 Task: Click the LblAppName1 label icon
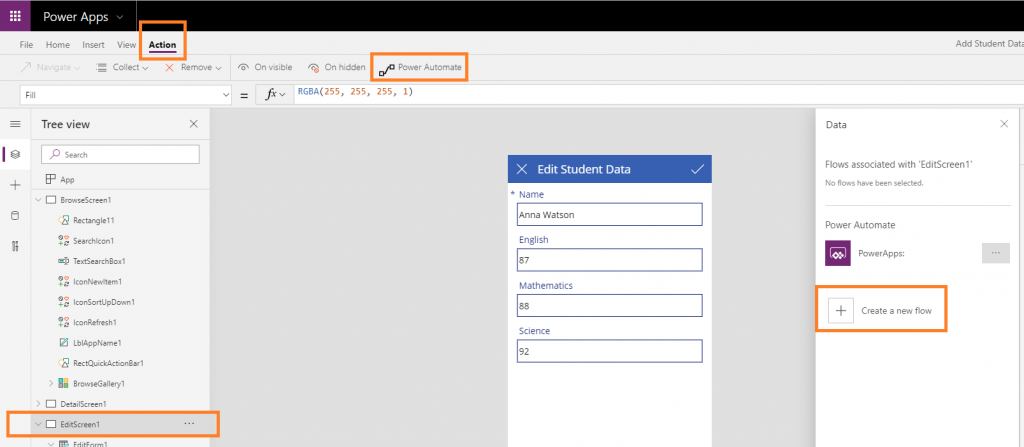point(64,342)
